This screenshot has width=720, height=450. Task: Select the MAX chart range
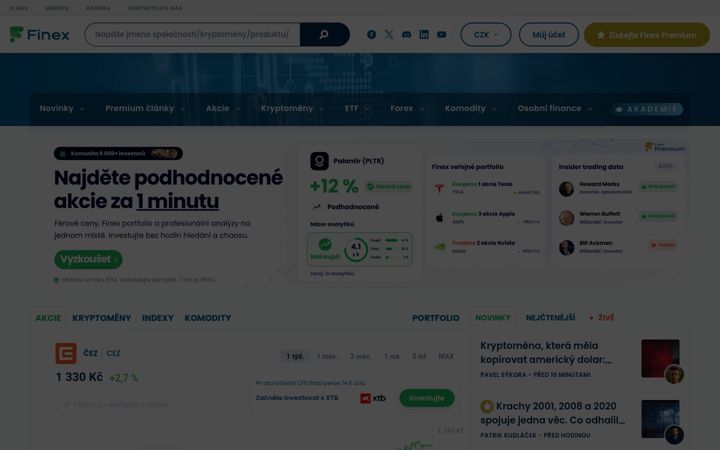tap(446, 356)
